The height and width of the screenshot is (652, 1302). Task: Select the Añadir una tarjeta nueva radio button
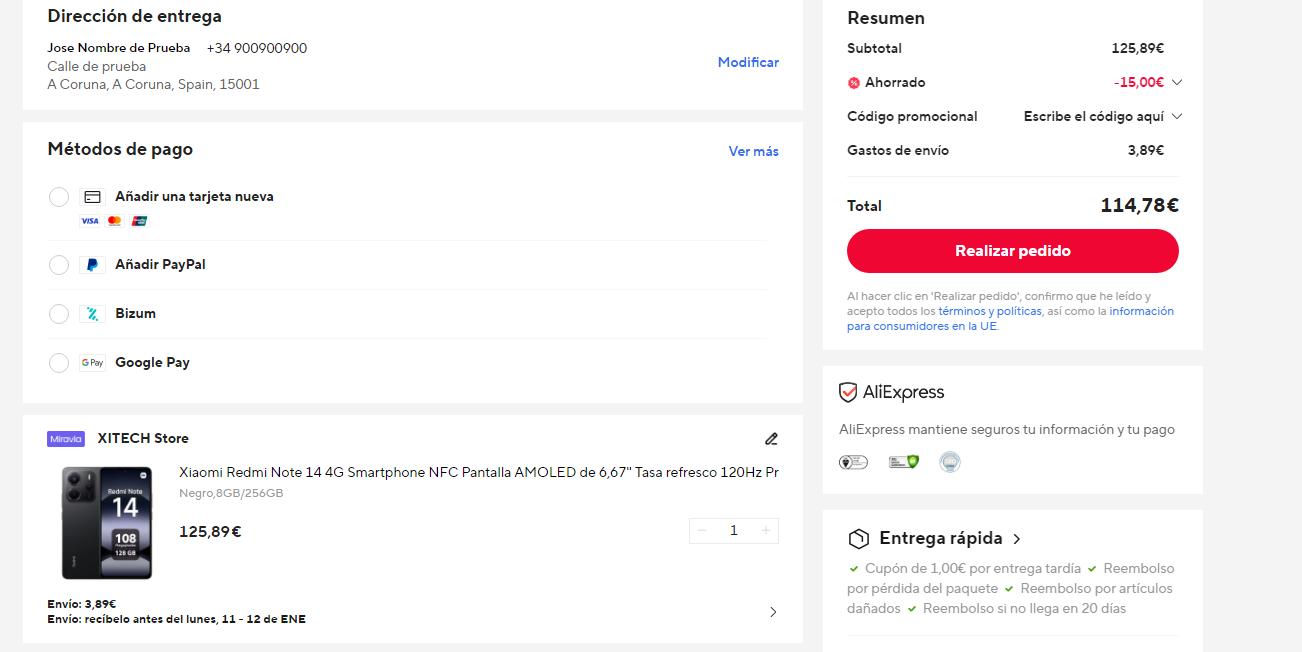(x=59, y=197)
